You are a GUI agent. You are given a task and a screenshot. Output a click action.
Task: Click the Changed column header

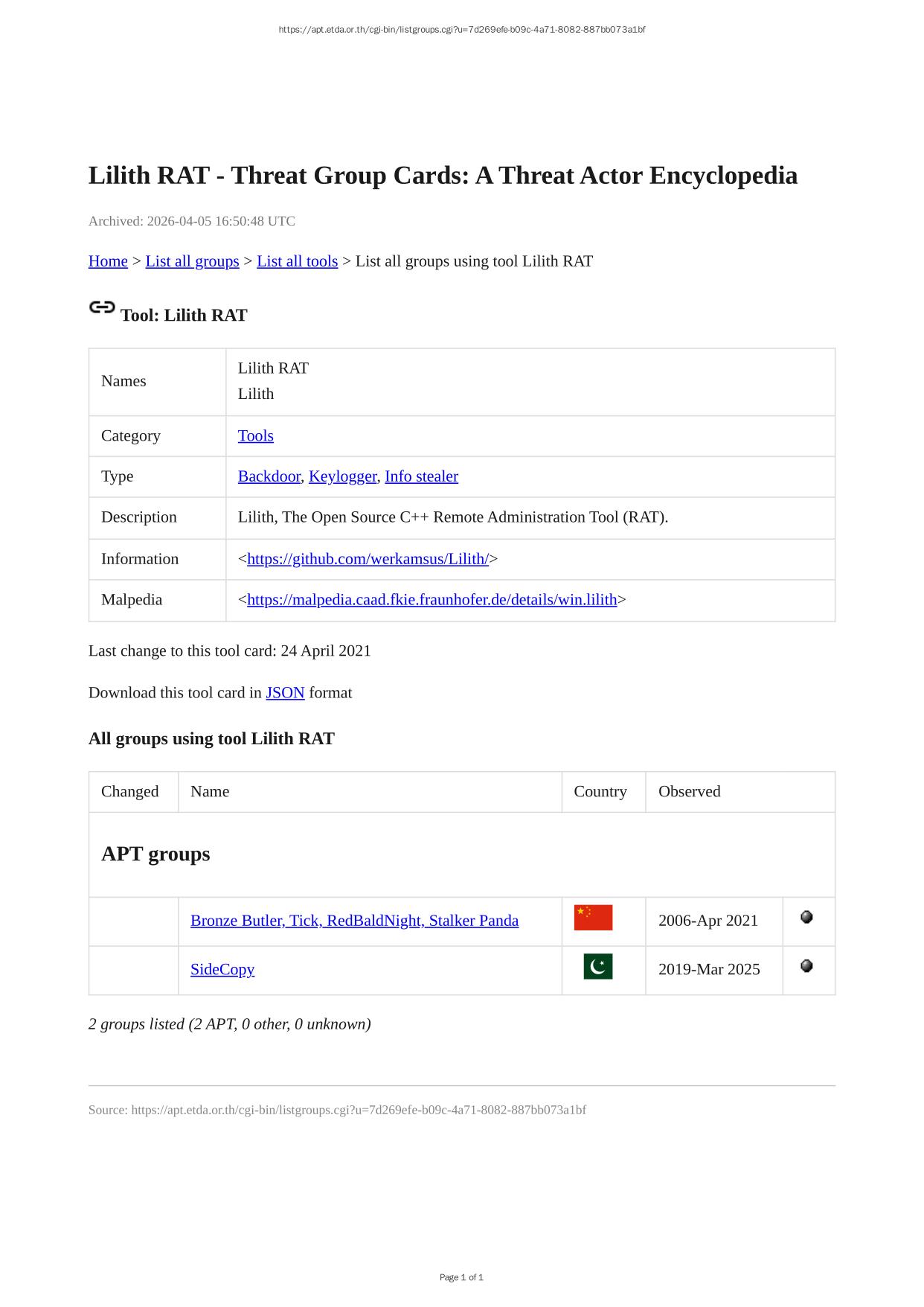tap(130, 791)
